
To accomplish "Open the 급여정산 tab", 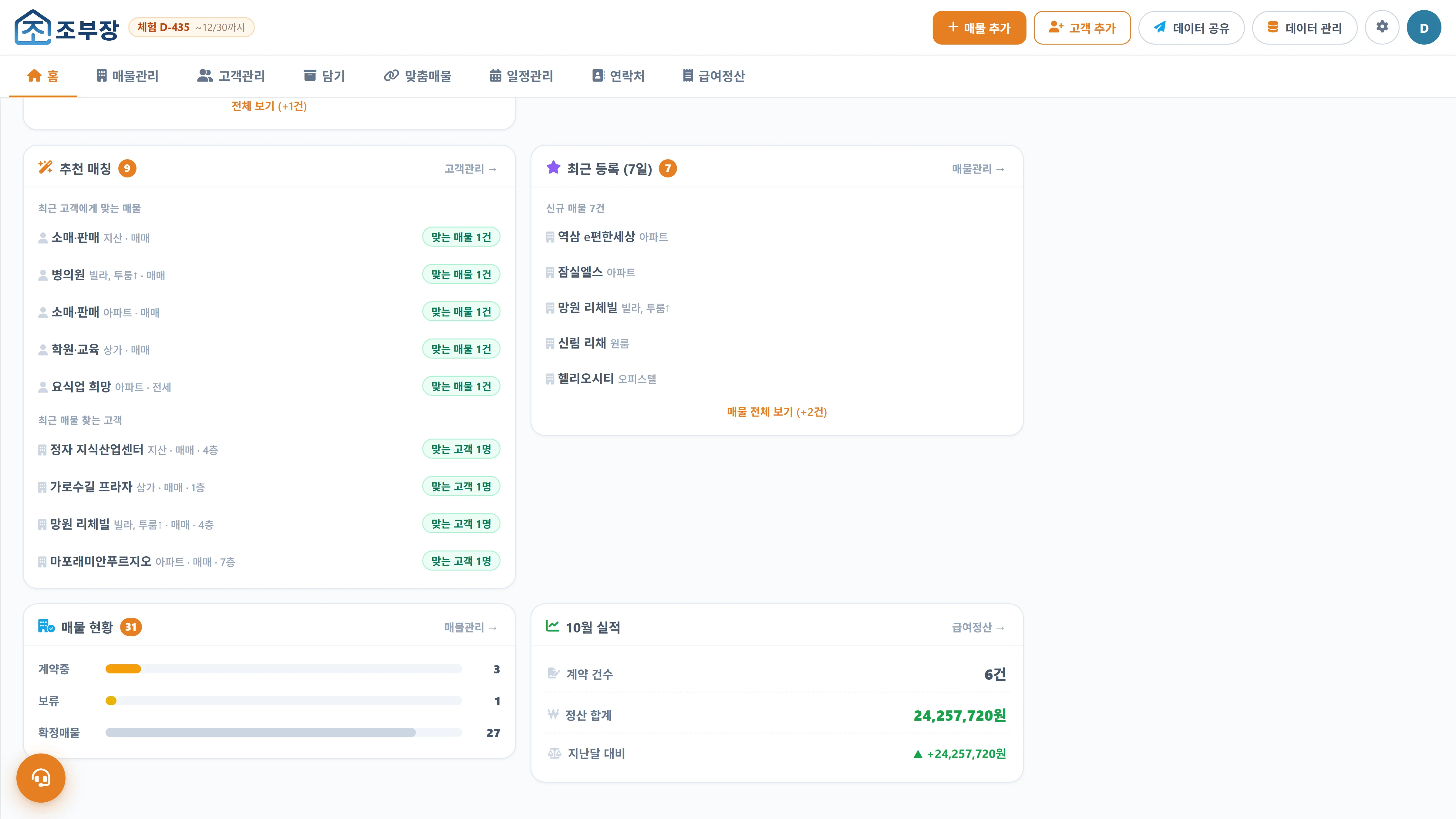I will [713, 76].
